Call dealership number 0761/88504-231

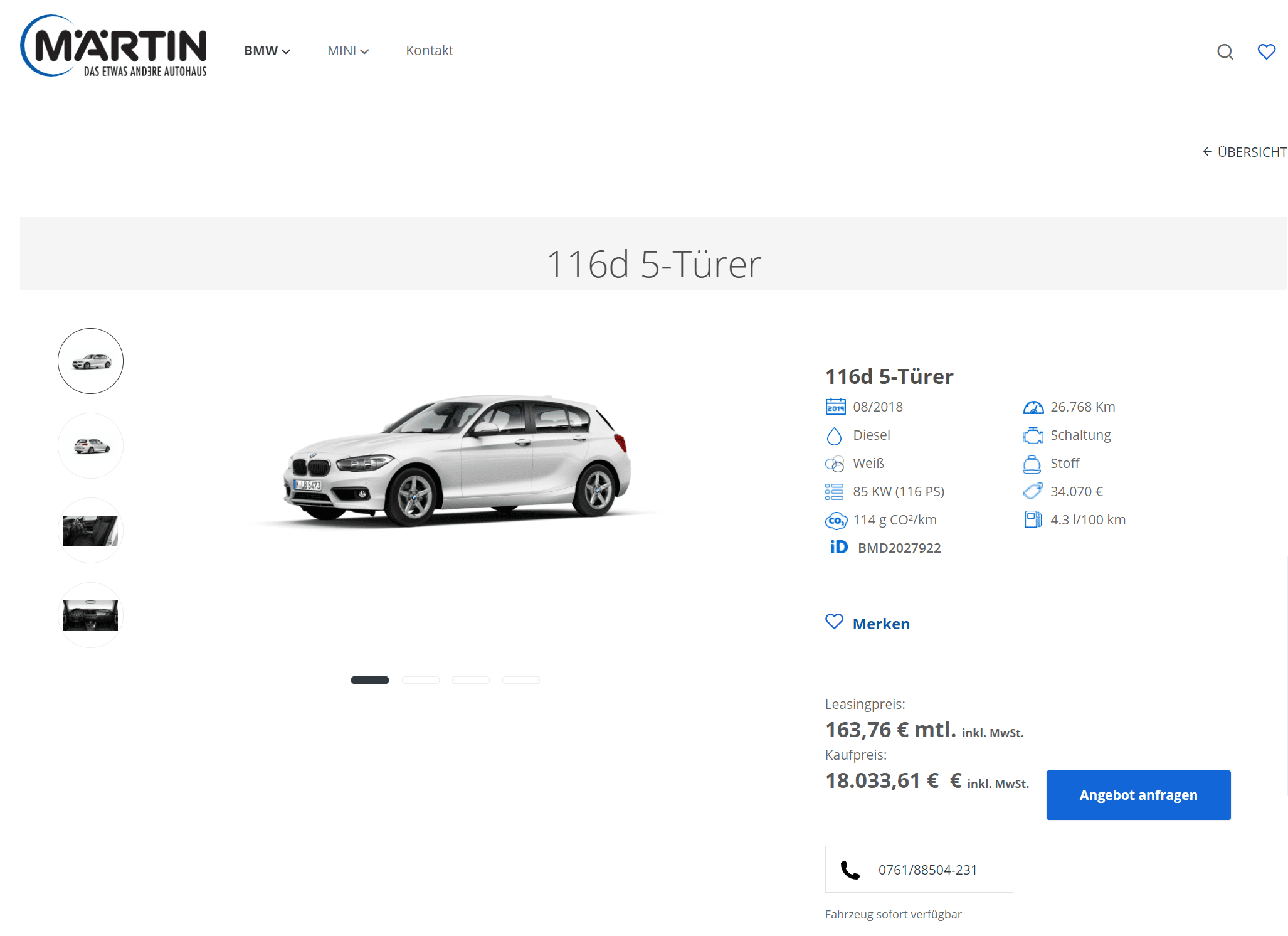point(919,870)
